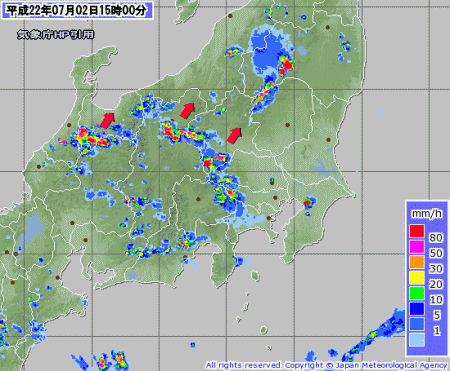450x371 pixels.
Task: Click the 気象庁HP引用 source text
Action: pos(56,35)
